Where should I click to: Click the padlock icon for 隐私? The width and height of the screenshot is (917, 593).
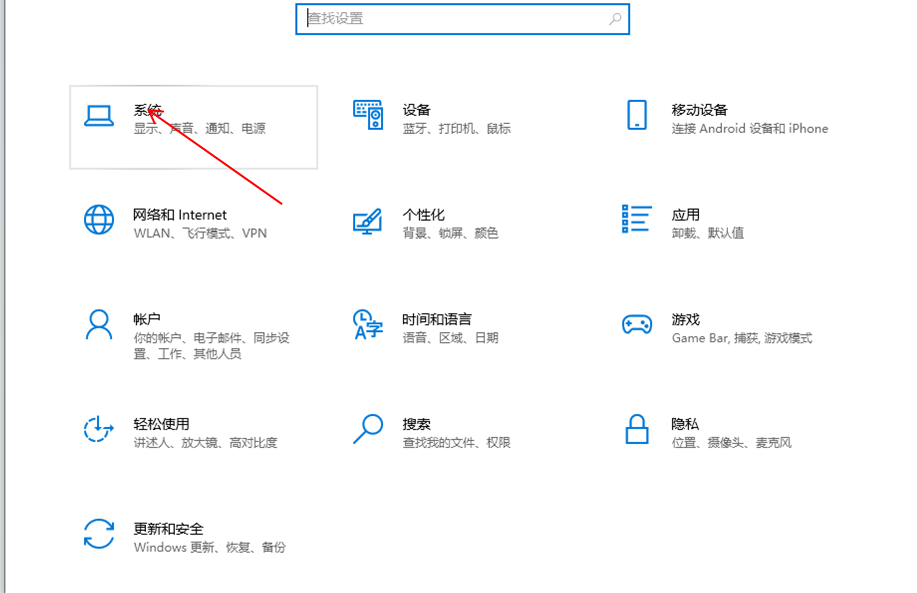(x=637, y=429)
